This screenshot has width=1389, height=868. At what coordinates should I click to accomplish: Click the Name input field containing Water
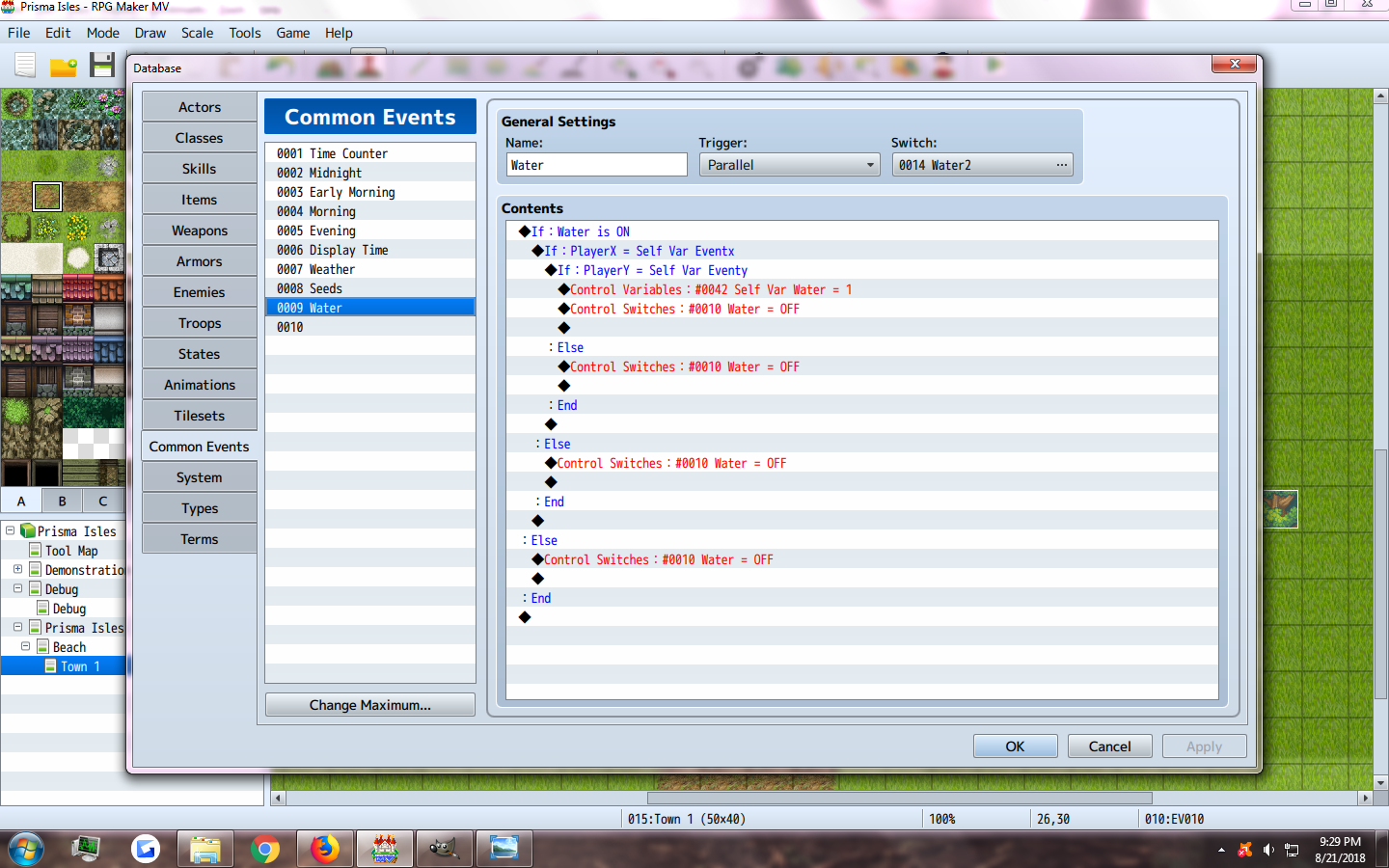[597, 165]
